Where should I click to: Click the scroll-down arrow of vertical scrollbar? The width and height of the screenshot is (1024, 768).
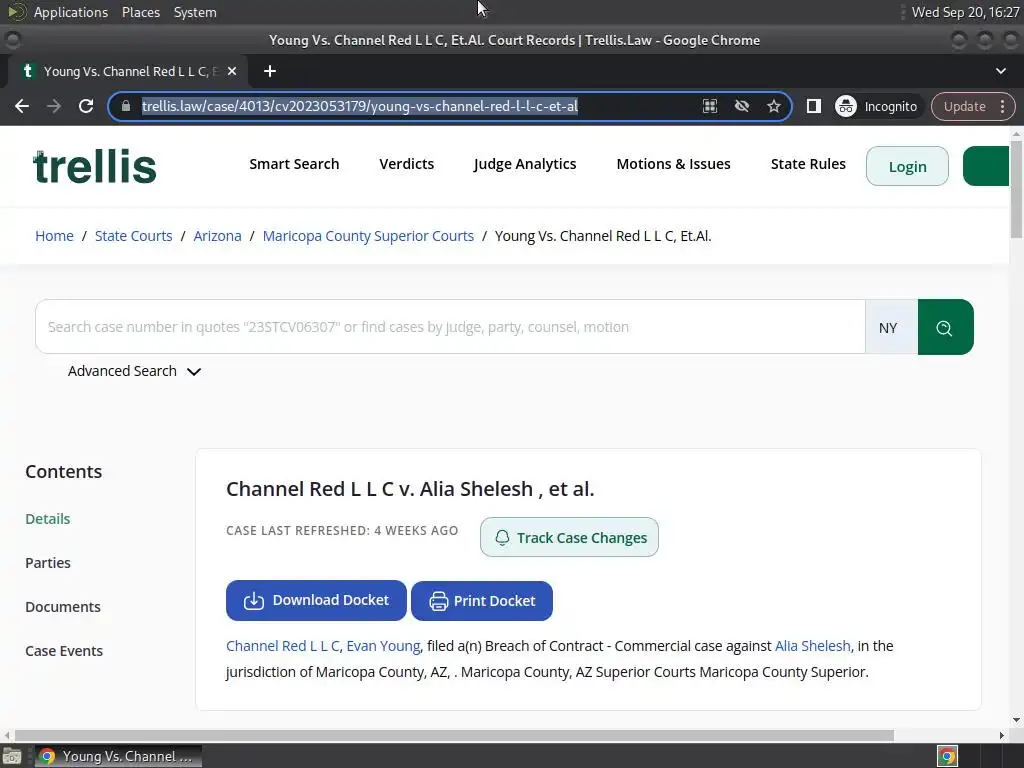point(1016,720)
